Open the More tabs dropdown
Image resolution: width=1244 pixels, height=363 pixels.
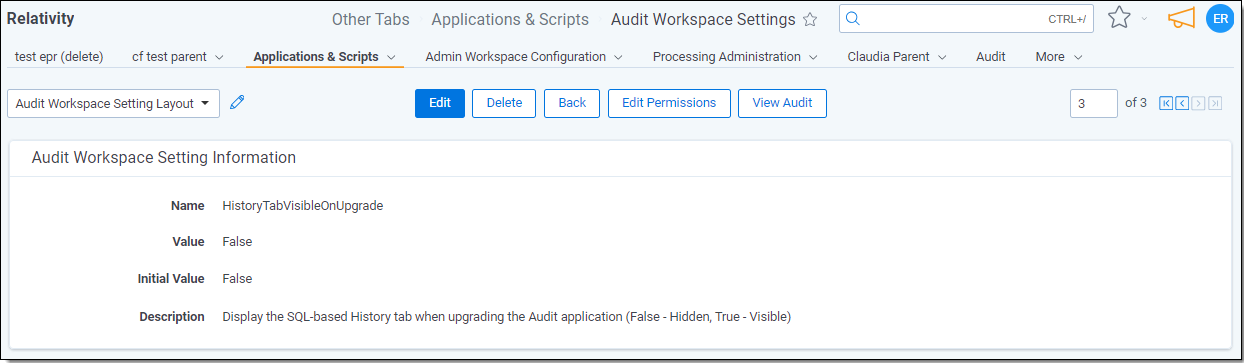coord(1059,57)
